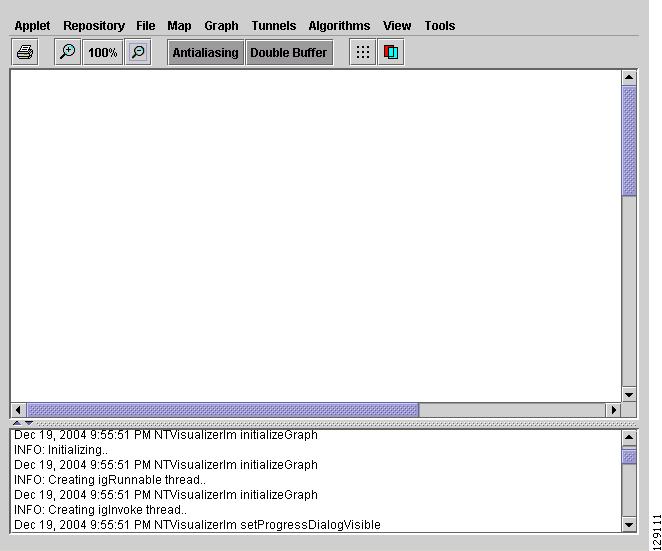Click the canvas vertical scrollbar up arrow
662x551 pixels.
[x=629, y=77]
